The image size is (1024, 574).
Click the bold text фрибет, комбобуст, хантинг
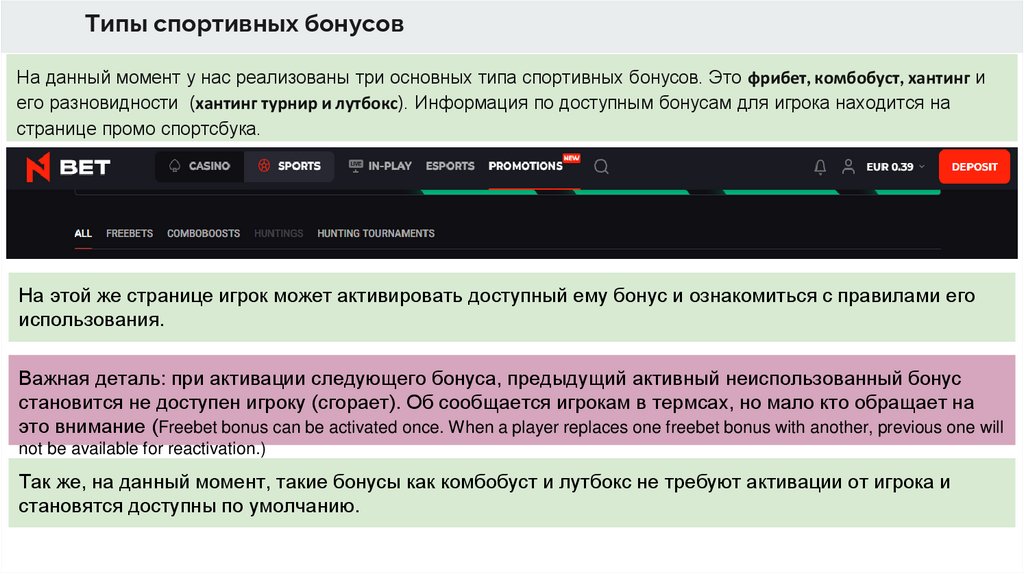pyautogui.click(x=858, y=78)
